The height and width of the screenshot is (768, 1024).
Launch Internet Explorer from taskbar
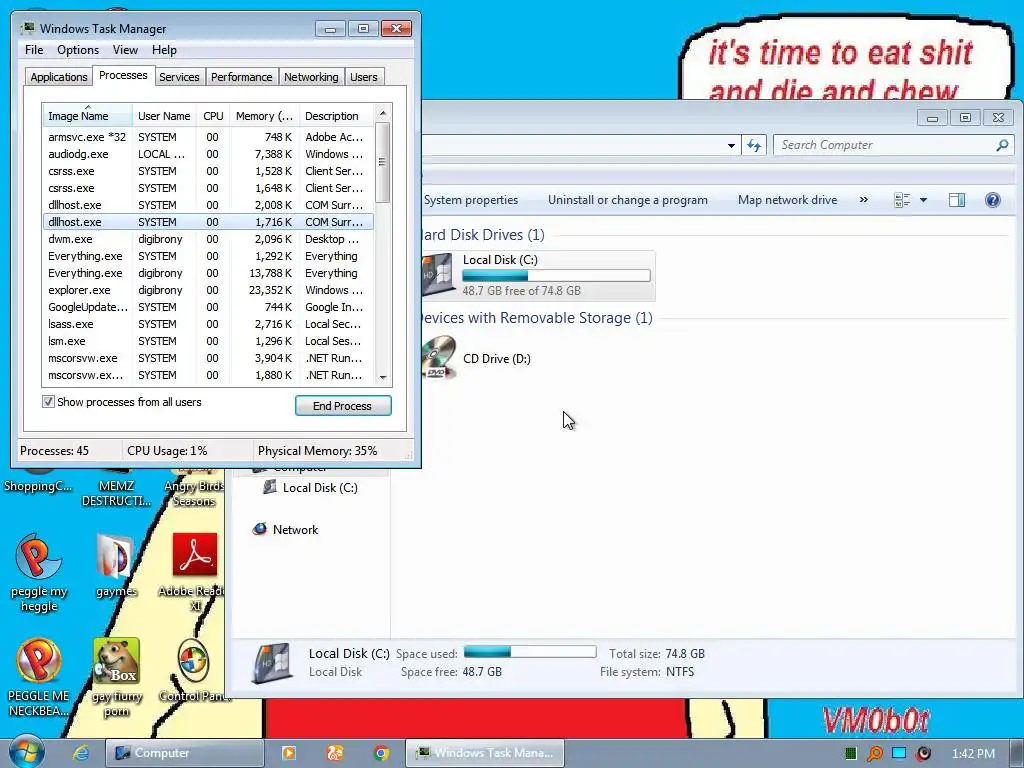(80, 753)
